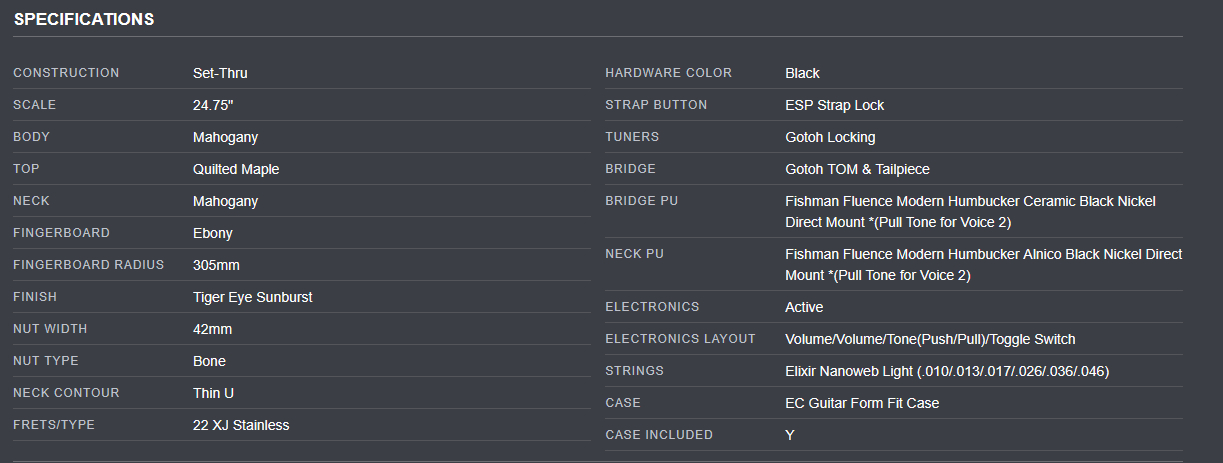1223x463 pixels.
Task: Select the Set-Thru construction value
Action: pos(220,73)
